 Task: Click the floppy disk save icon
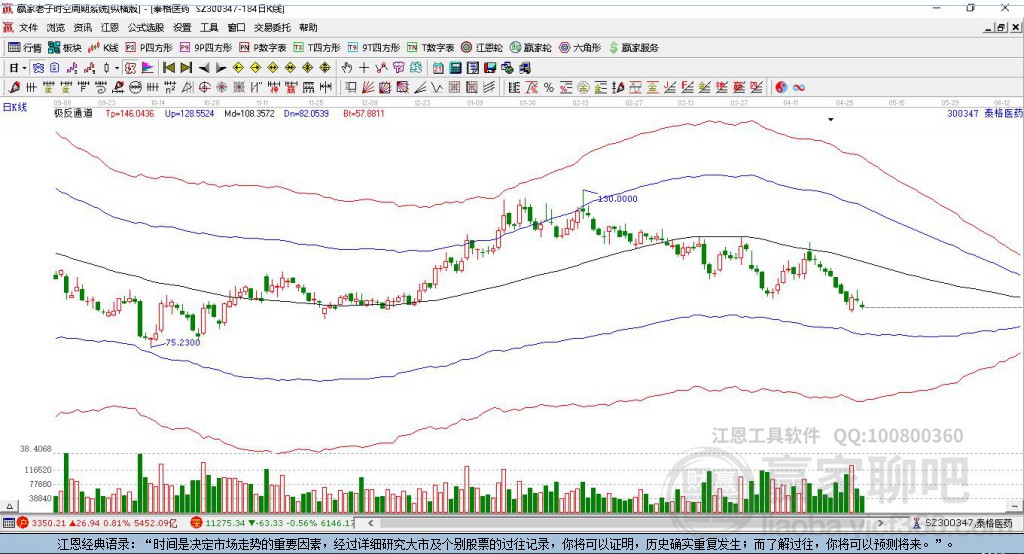pyautogui.click(x=490, y=67)
